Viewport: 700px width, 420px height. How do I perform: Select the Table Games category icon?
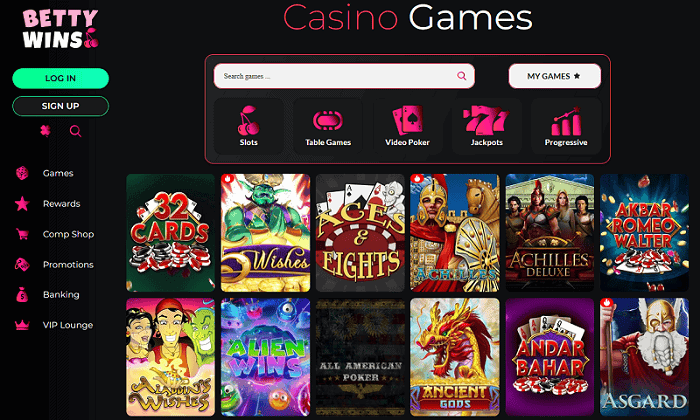click(x=328, y=121)
